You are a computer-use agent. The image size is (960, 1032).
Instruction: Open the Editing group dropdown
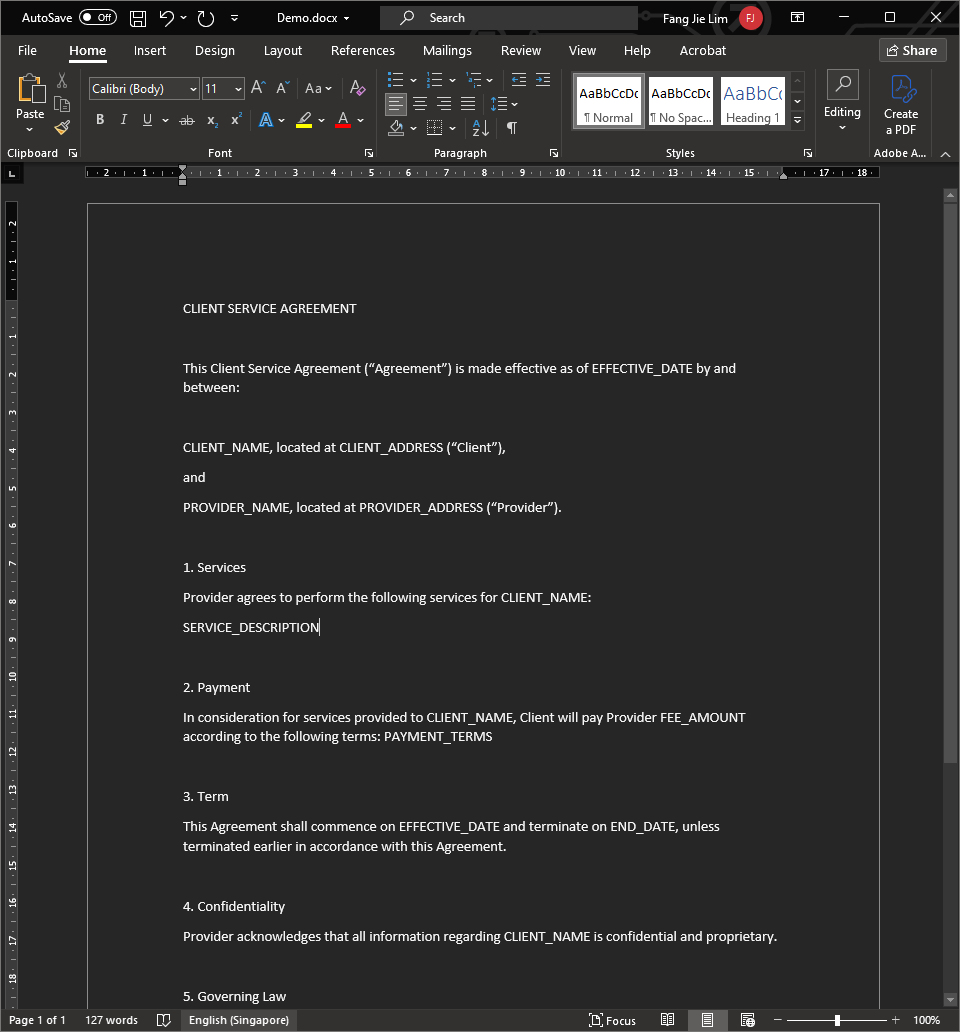pyautogui.click(x=842, y=101)
